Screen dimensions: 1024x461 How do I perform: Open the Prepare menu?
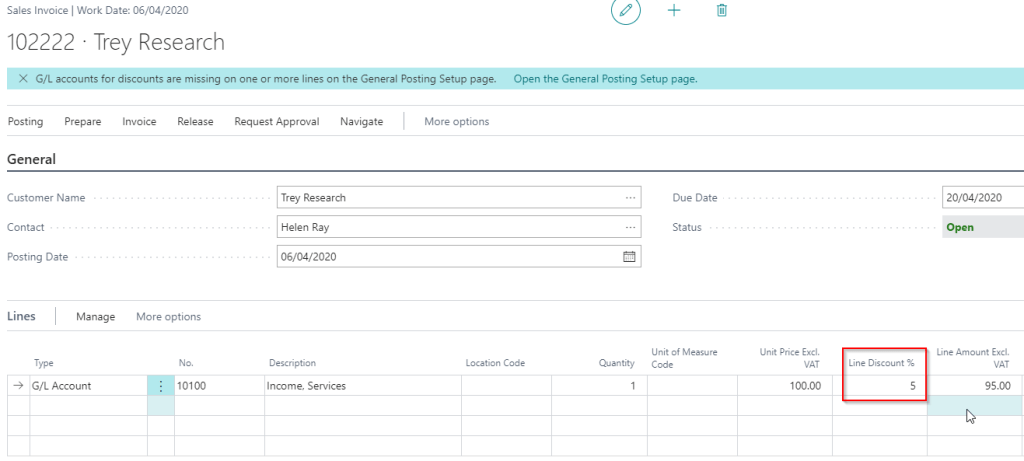pyautogui.click(x=83, y=122)
